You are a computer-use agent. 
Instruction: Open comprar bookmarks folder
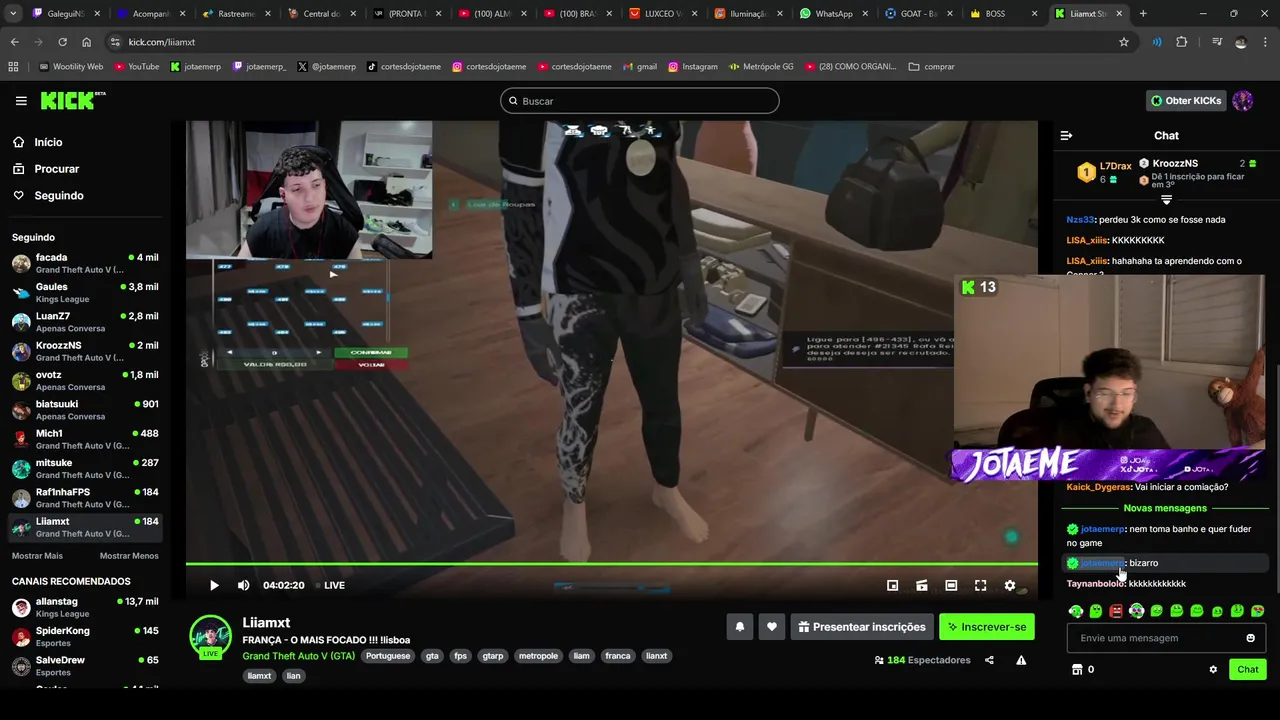pos(932,67)
